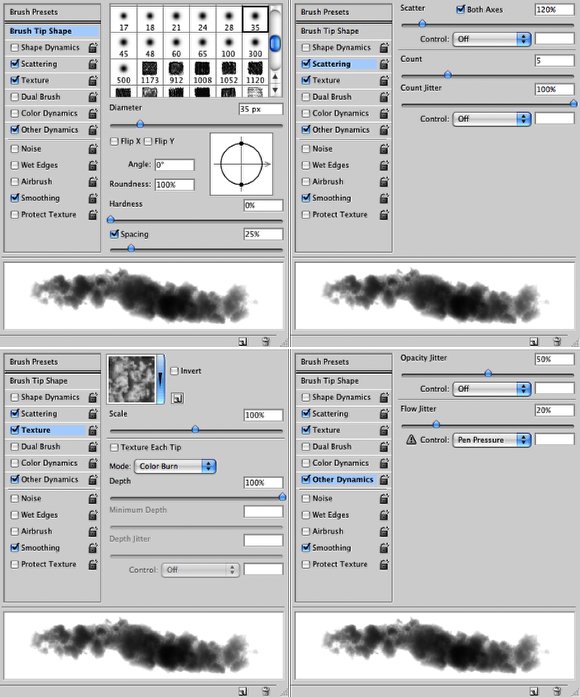This screenshot has width=580, height=697.
Task: Click the brush angle and roundness circle widget
Action: 241,164
